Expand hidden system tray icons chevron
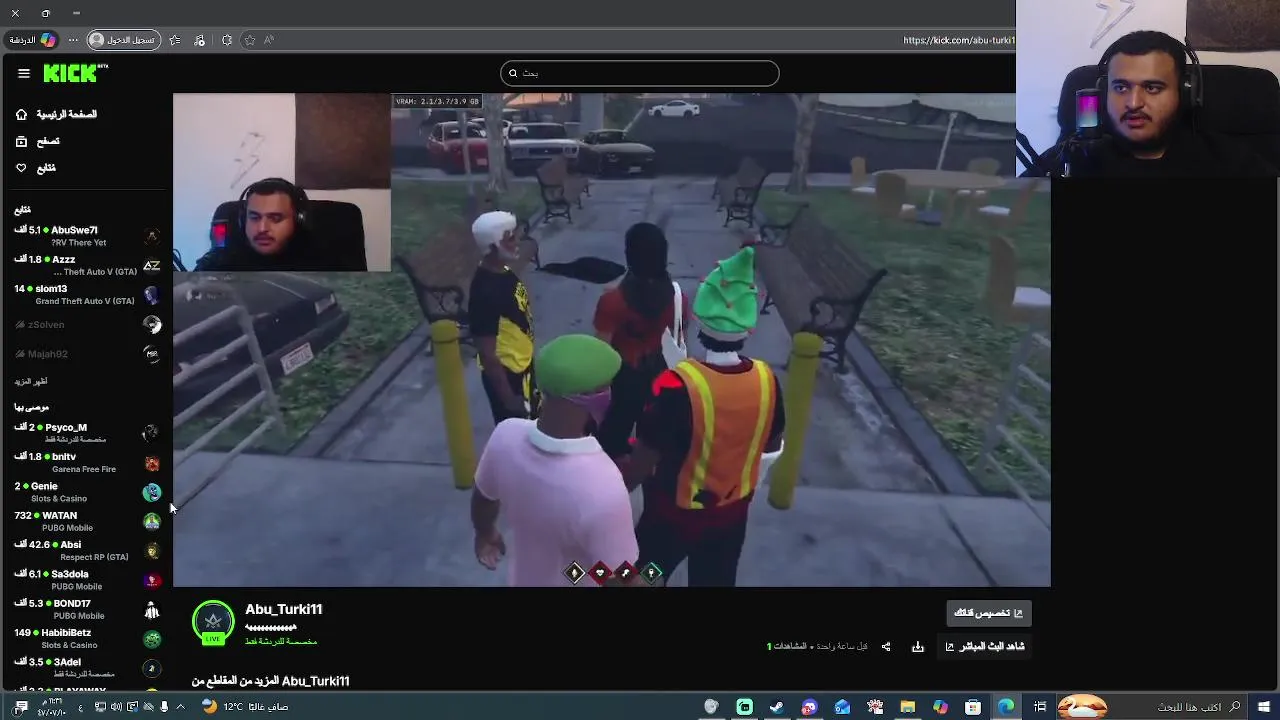The image size is (1280, 720). click(x=181, y=707)
